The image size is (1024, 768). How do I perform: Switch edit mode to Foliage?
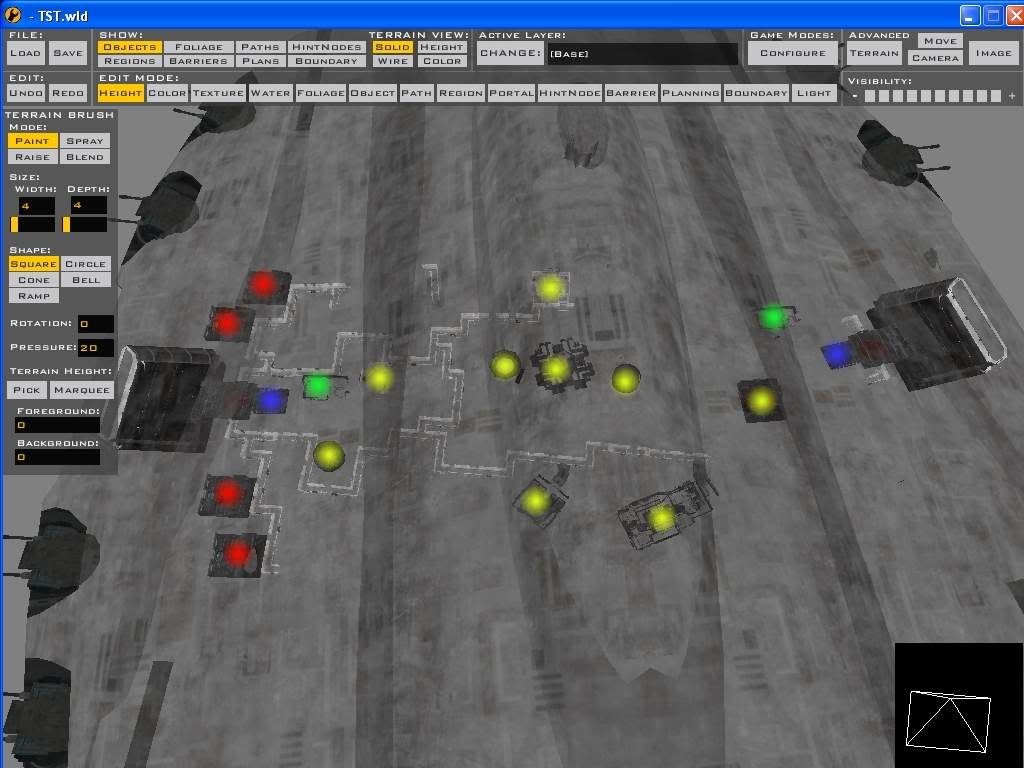pyautogui.click(x=321, y=93)
